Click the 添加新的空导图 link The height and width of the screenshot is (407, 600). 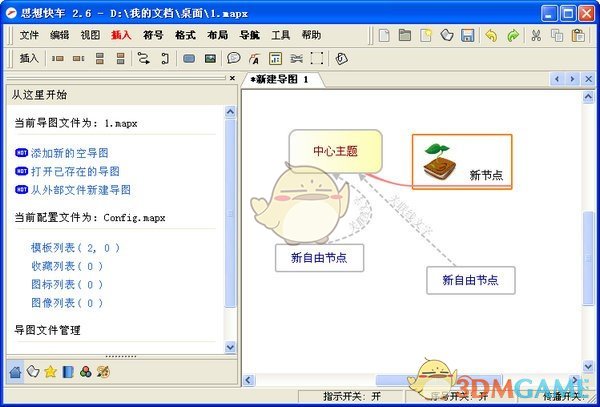(70, 153)
